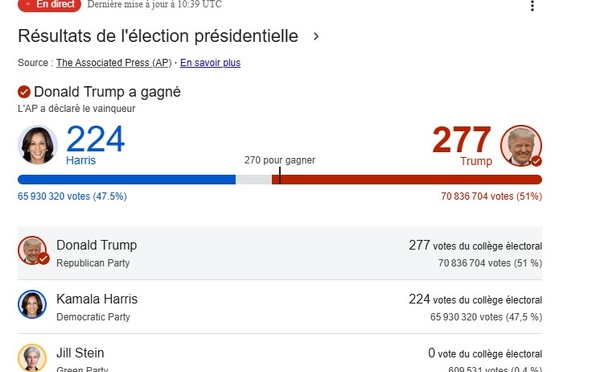Click the red En direct live badge
600x372 pixels.
point(49,5)
